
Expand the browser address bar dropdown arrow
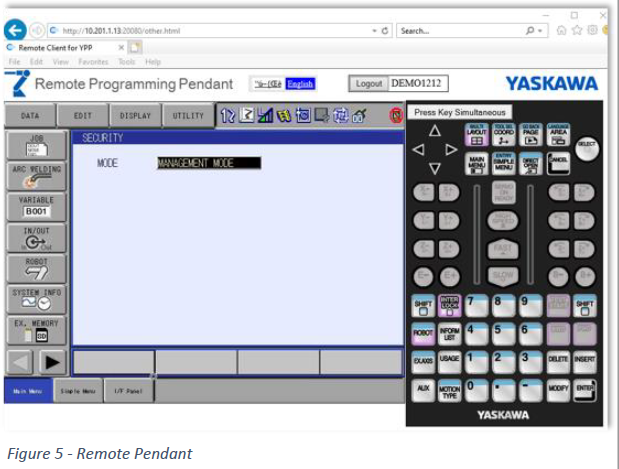click(374, 31)
